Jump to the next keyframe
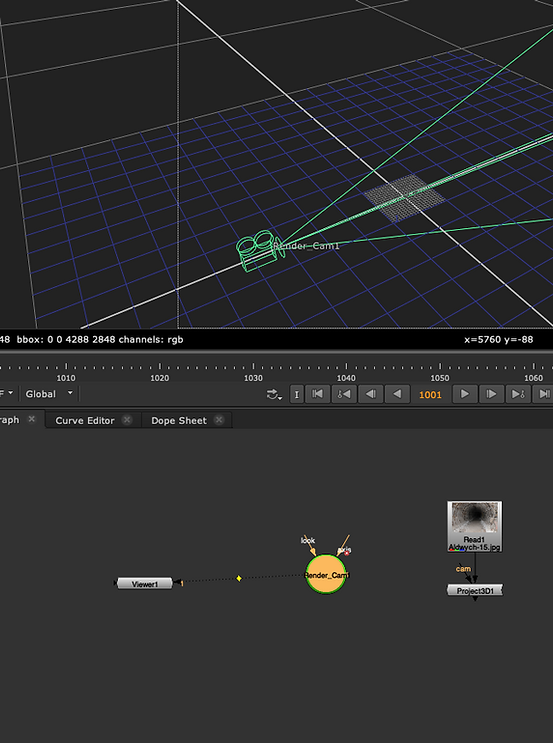Image resolution: width=553 pixels, height=743 pixels. tap(518, 394)
